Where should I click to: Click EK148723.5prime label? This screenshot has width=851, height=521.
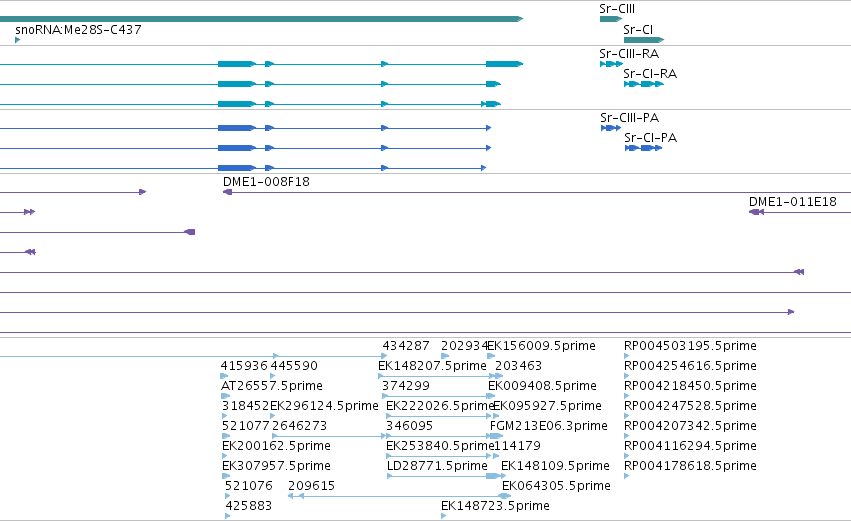[x=495, y=506]
